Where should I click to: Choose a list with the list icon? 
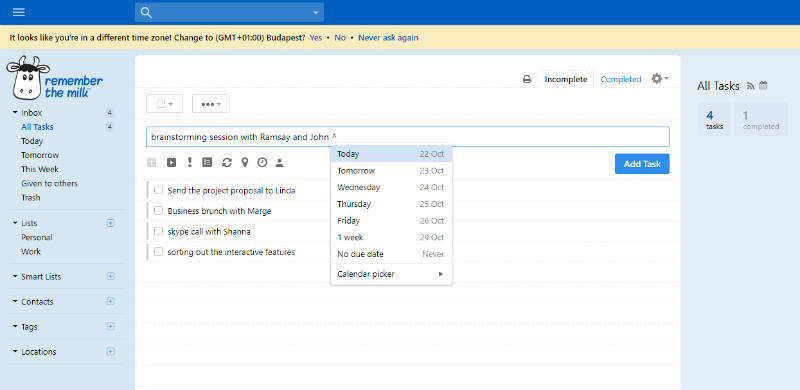pos(207,162)
